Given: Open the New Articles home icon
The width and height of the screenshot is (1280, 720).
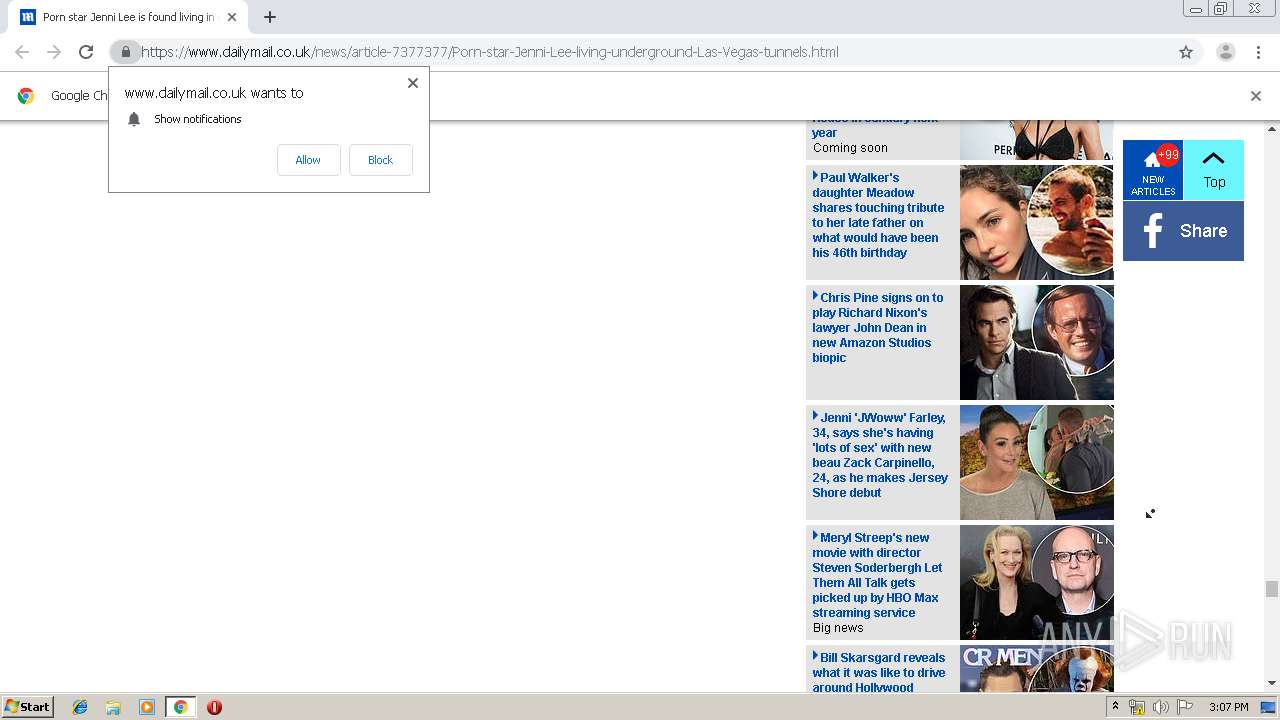Looking at the screenshot, I should pos(1153,170).
